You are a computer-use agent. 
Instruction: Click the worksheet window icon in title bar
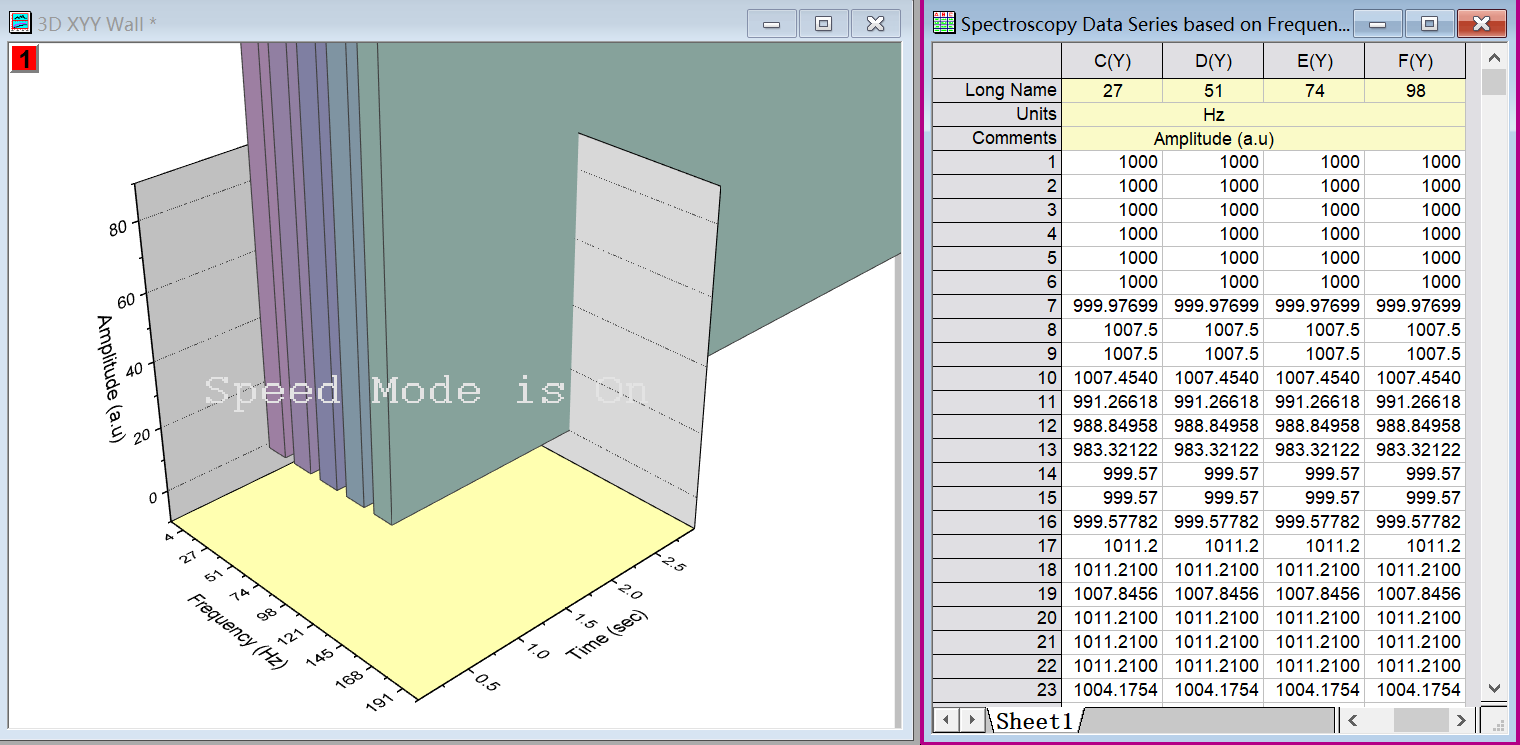click(944, 23)
